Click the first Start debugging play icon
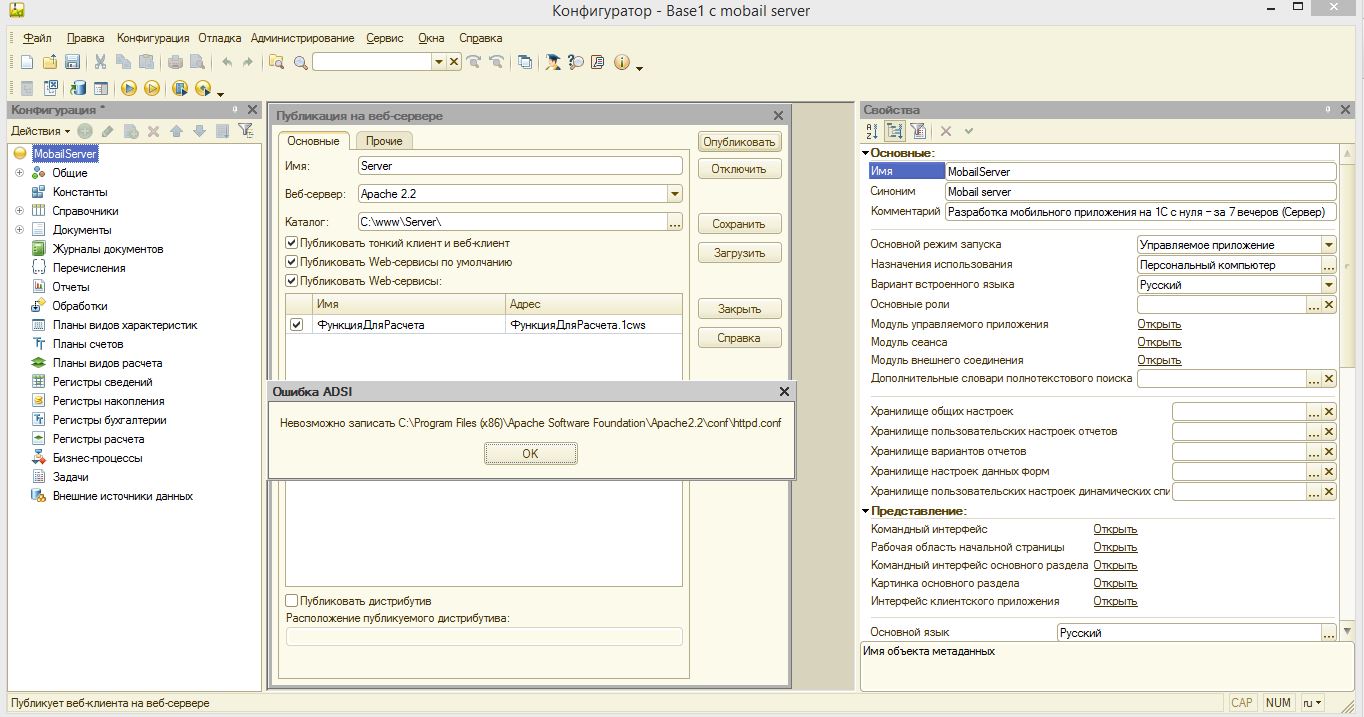This screenshot has height=717, width=1364. tap(129, 88)
